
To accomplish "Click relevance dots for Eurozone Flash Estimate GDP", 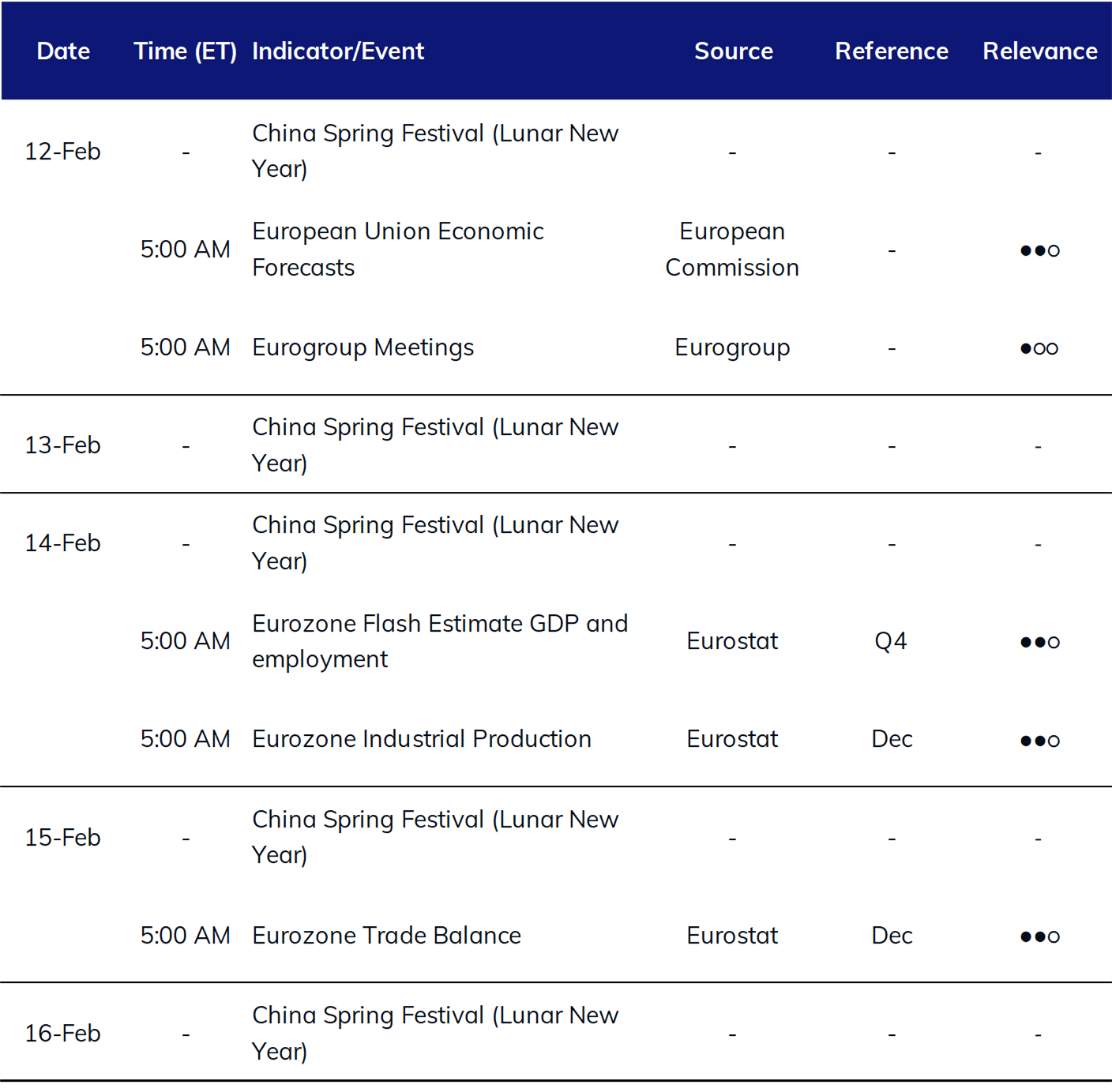I will point(1039,642).
